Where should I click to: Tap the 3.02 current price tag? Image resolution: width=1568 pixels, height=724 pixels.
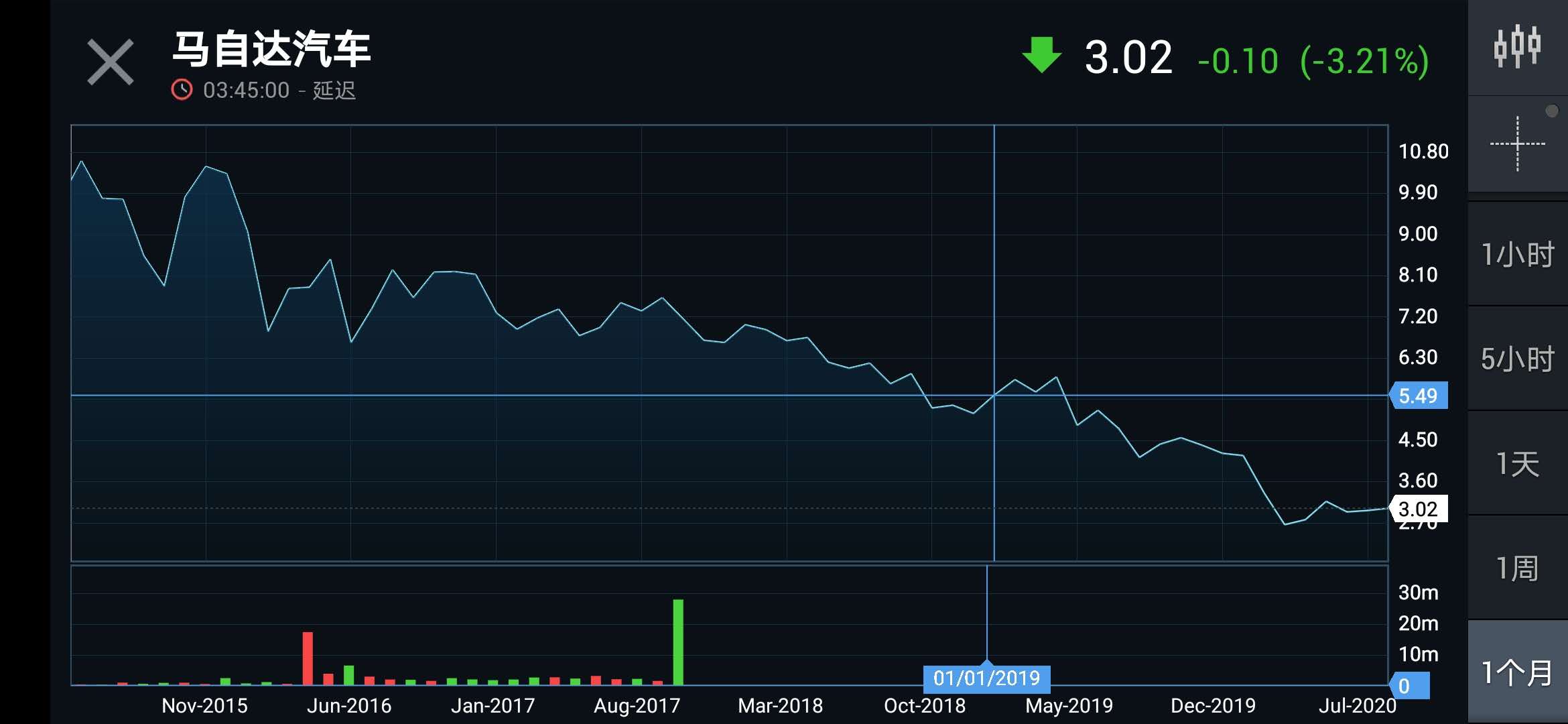(1419, 509)
